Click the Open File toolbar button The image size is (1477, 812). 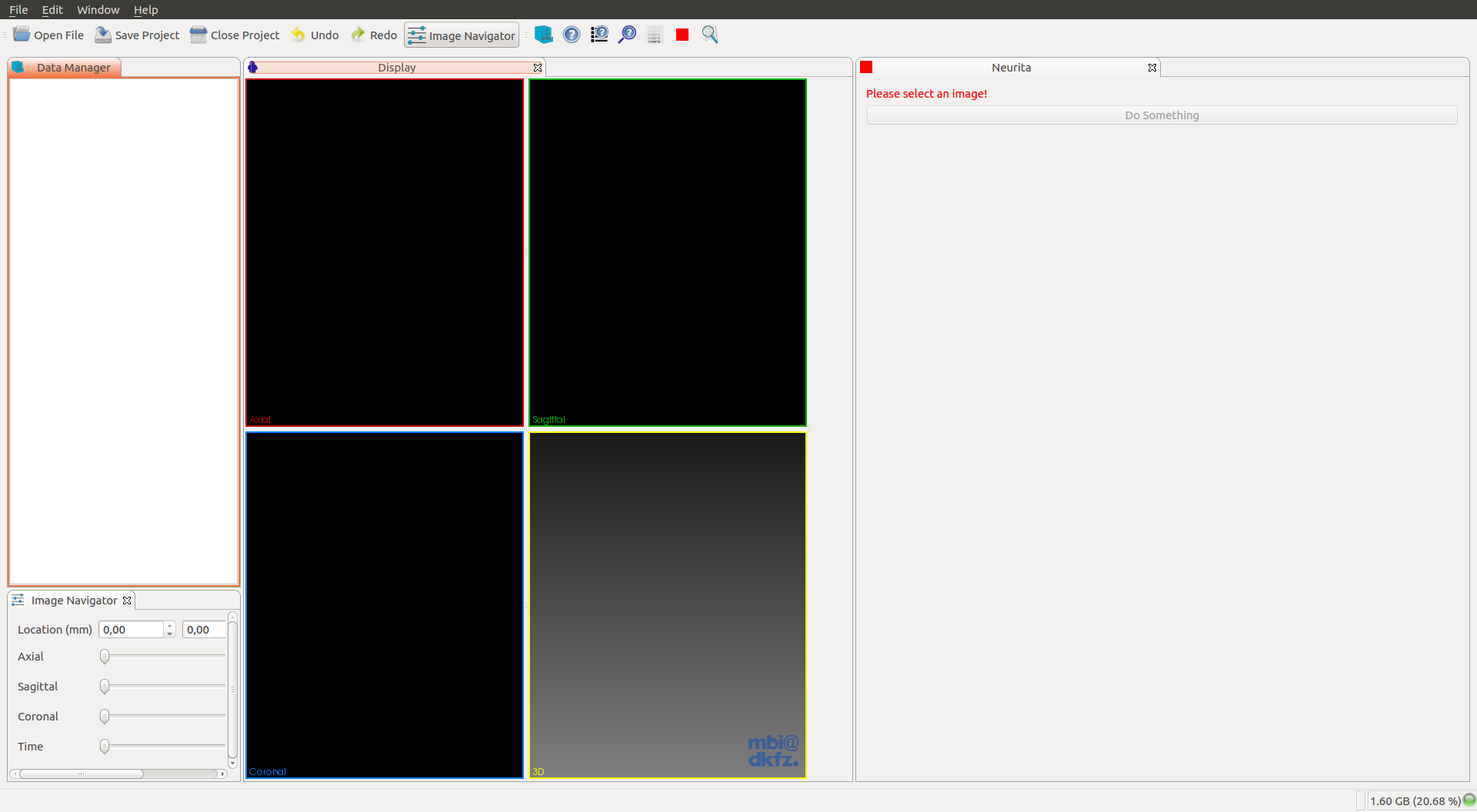48,35
